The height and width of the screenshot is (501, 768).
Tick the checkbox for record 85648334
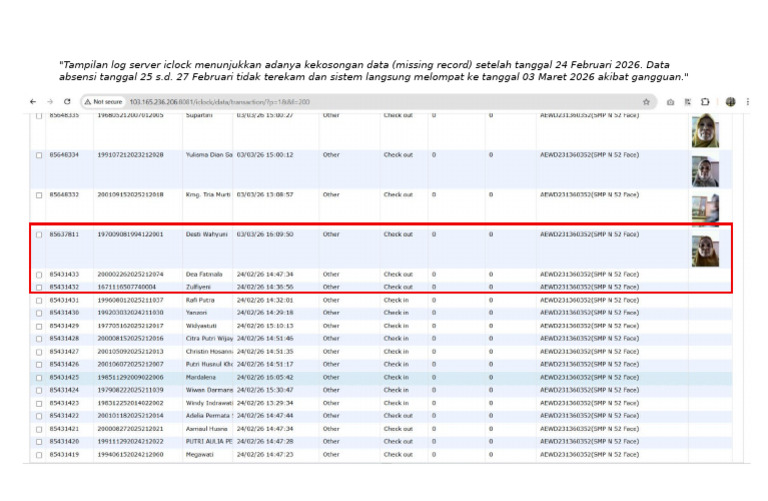(39, 155)
